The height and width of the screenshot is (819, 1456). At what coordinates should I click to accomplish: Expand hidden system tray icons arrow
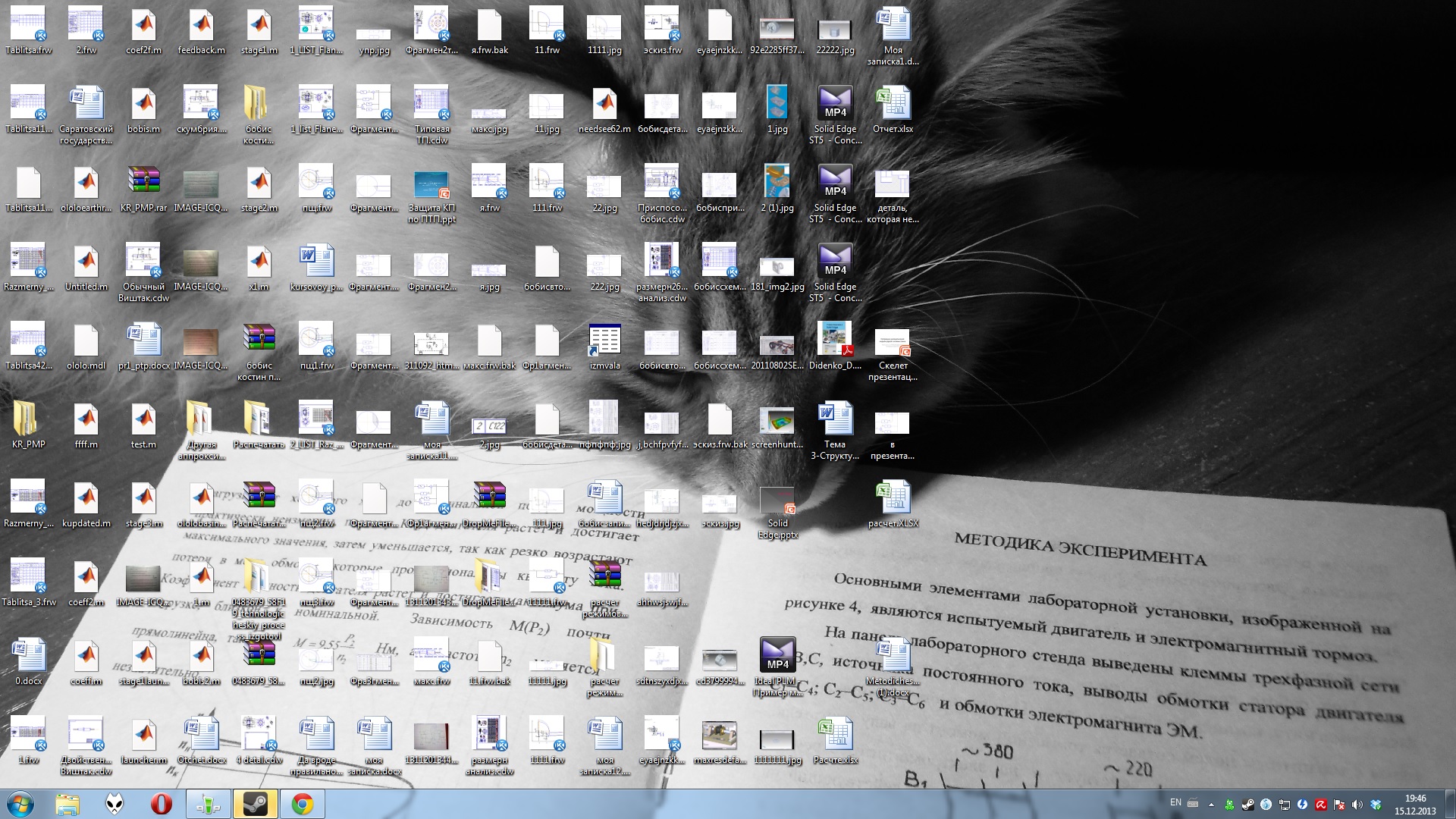[x=1211, y=805]
